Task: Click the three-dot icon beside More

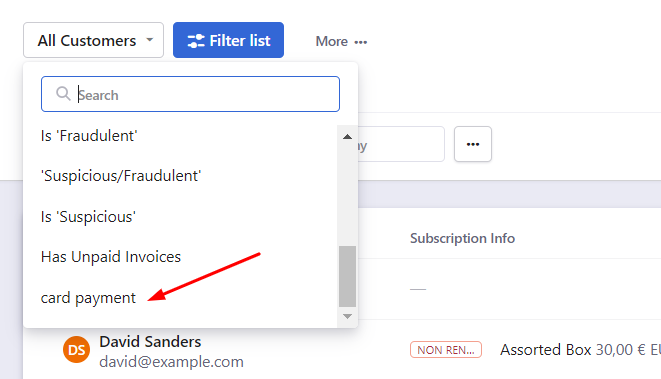Action: pyautogui.click(x=361, y=42)
